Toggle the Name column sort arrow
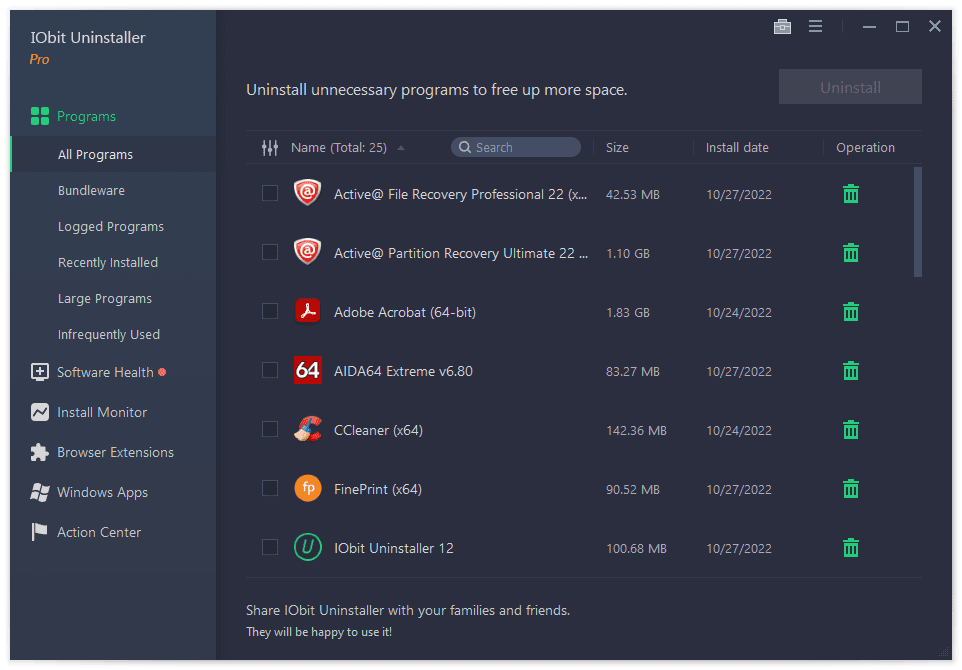Image resolution: width=962 pixels, height=670 pixels. (401, 148)
